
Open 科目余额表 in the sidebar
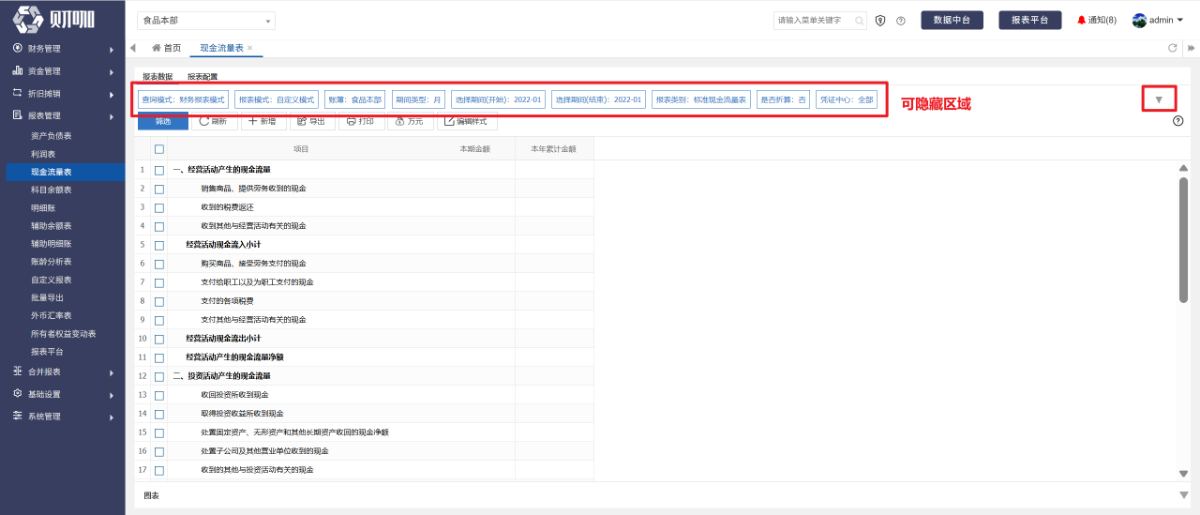[51, 189]
